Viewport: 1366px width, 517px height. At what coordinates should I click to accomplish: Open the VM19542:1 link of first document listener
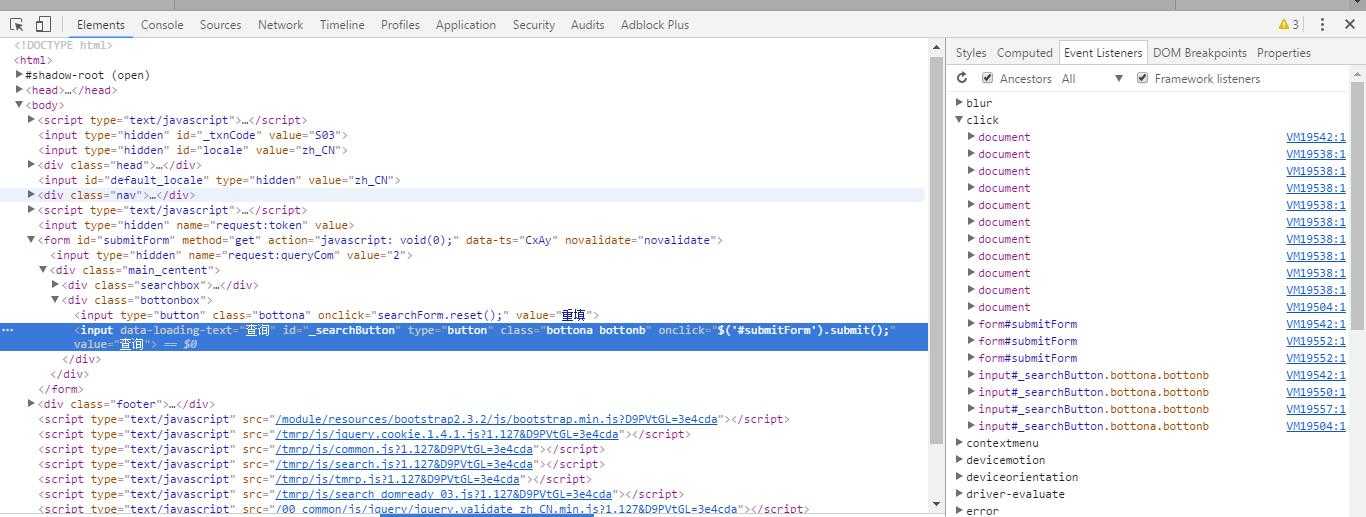pyautogui.click(x=1315, y=137)
